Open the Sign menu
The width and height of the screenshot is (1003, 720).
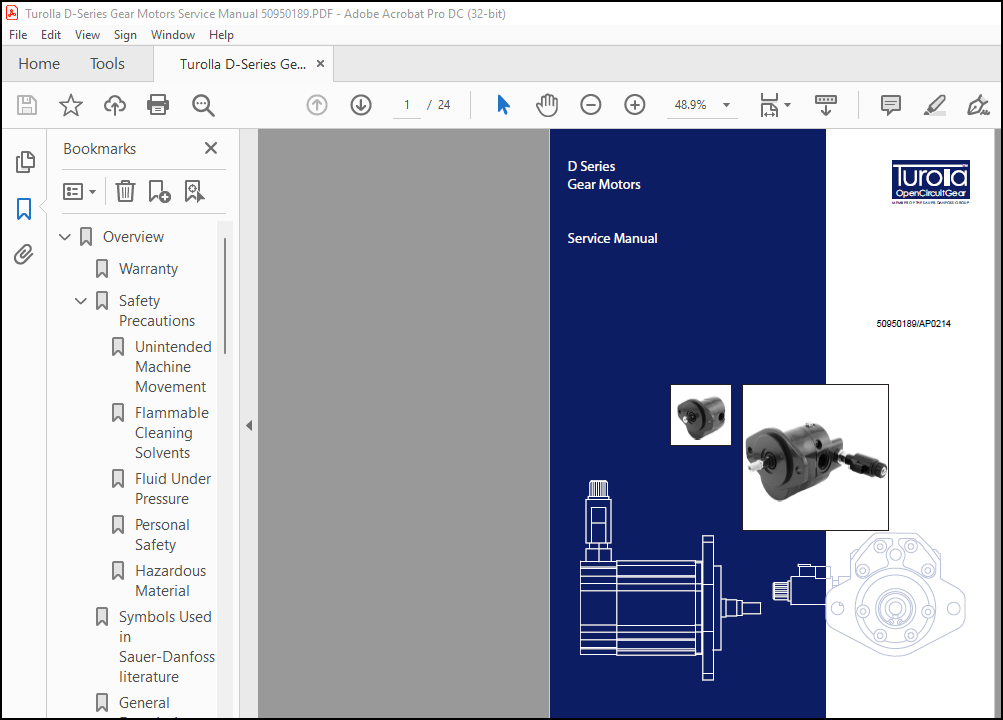[x=125, y=35]
